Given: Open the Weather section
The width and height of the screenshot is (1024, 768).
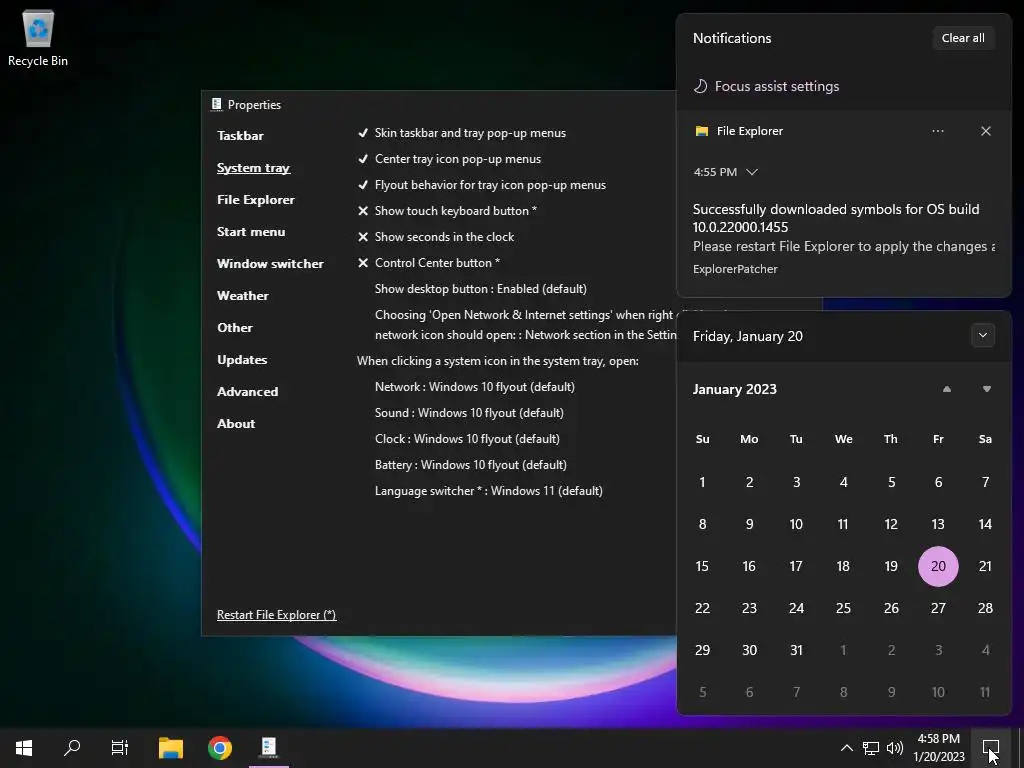Looking at the screenshot, I should (x=242, y=296).
